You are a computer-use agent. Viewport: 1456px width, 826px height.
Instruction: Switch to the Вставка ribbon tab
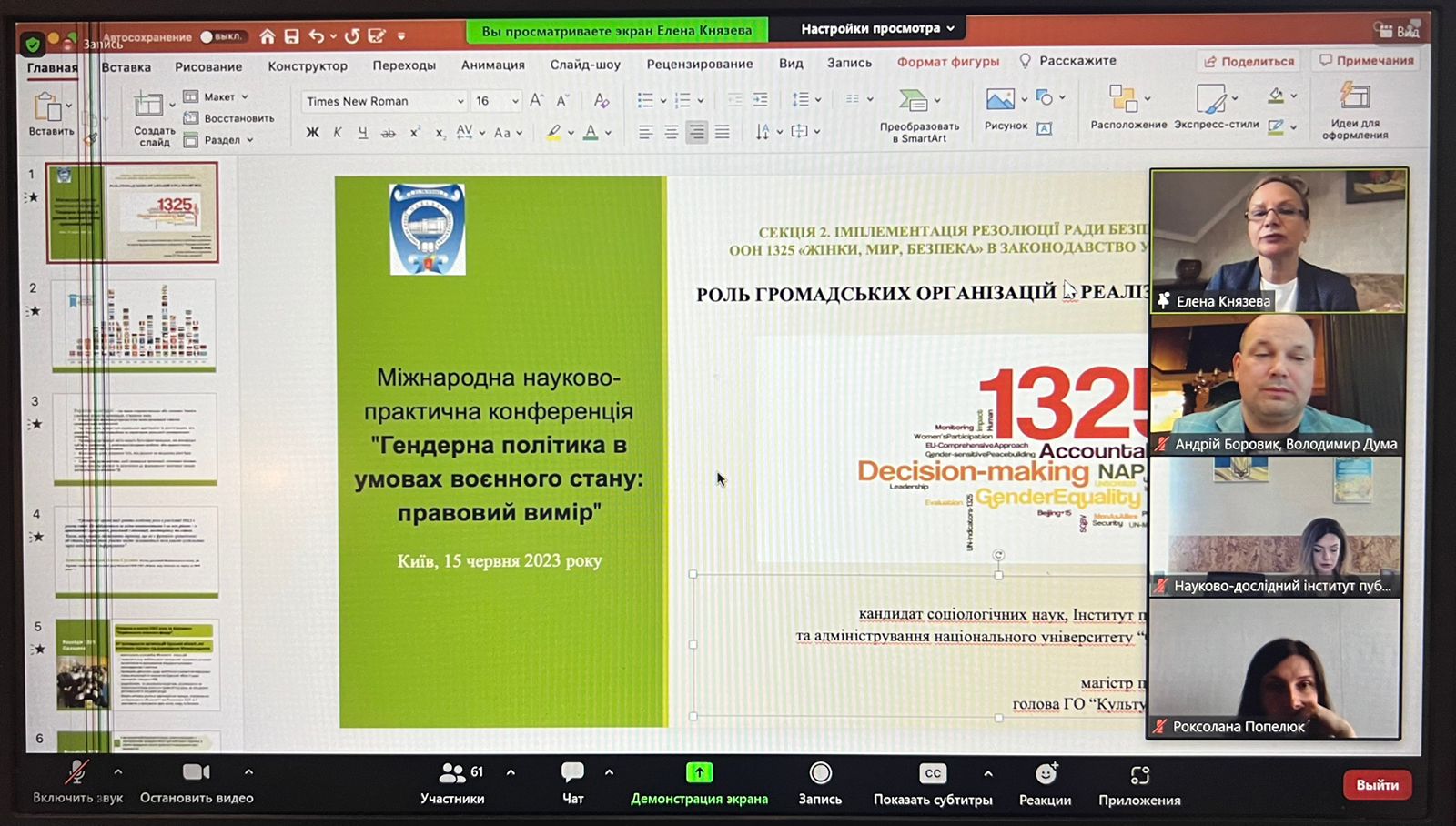pos(126,67)
